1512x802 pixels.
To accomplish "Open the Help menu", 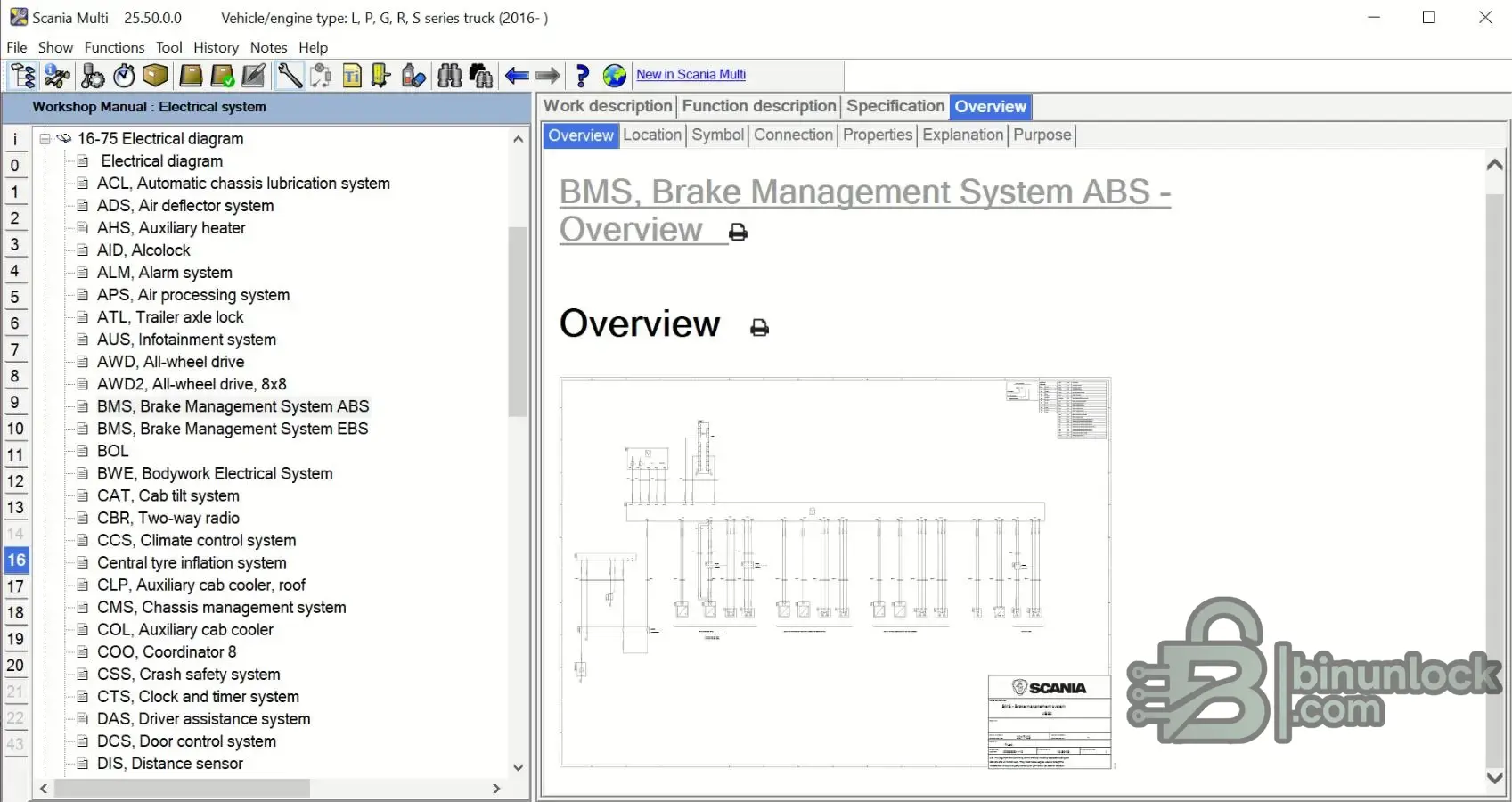I will (x=314, y=47).
